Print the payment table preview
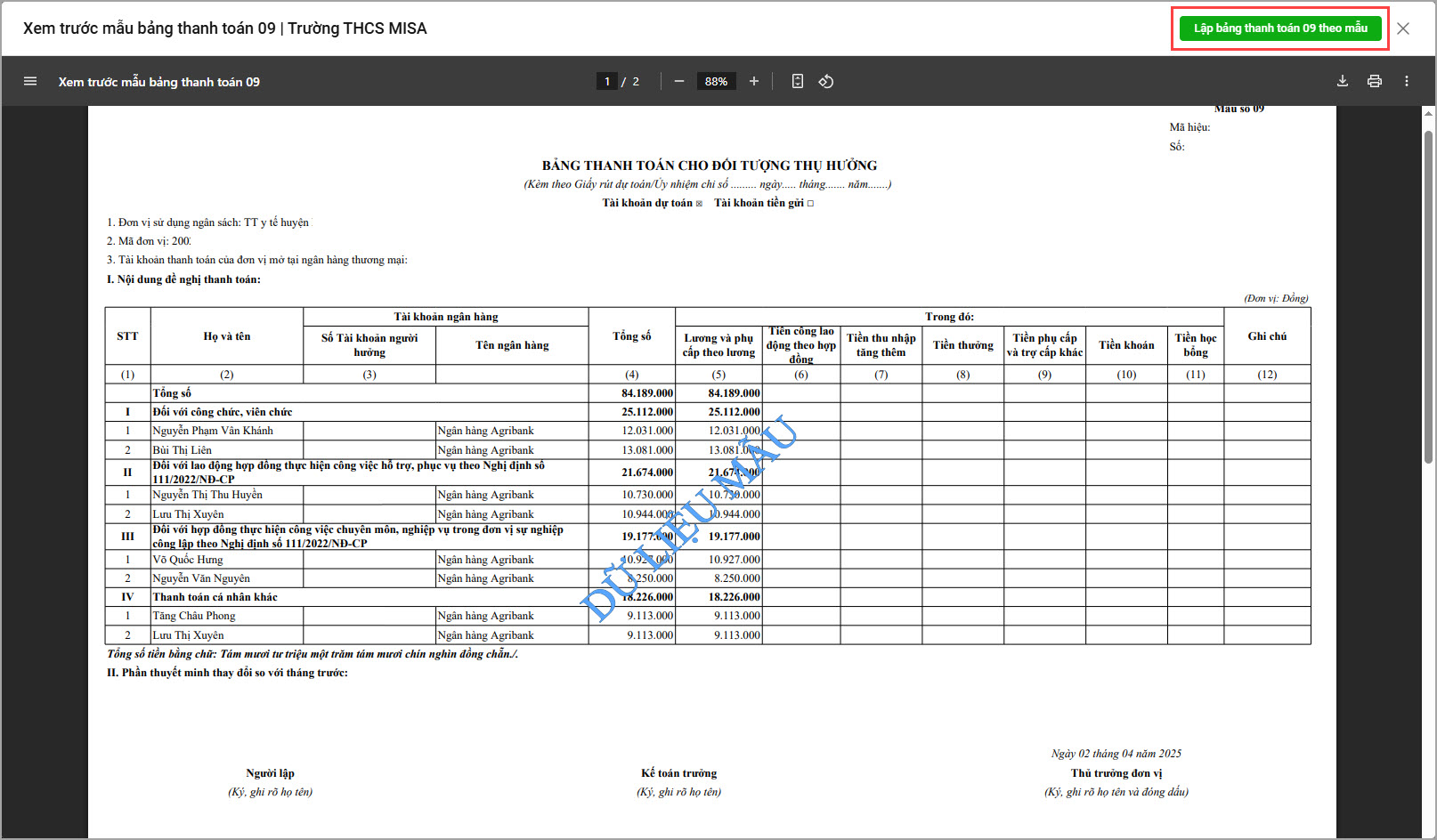This screenshot has height=840, width=1437. point(1375,81)
